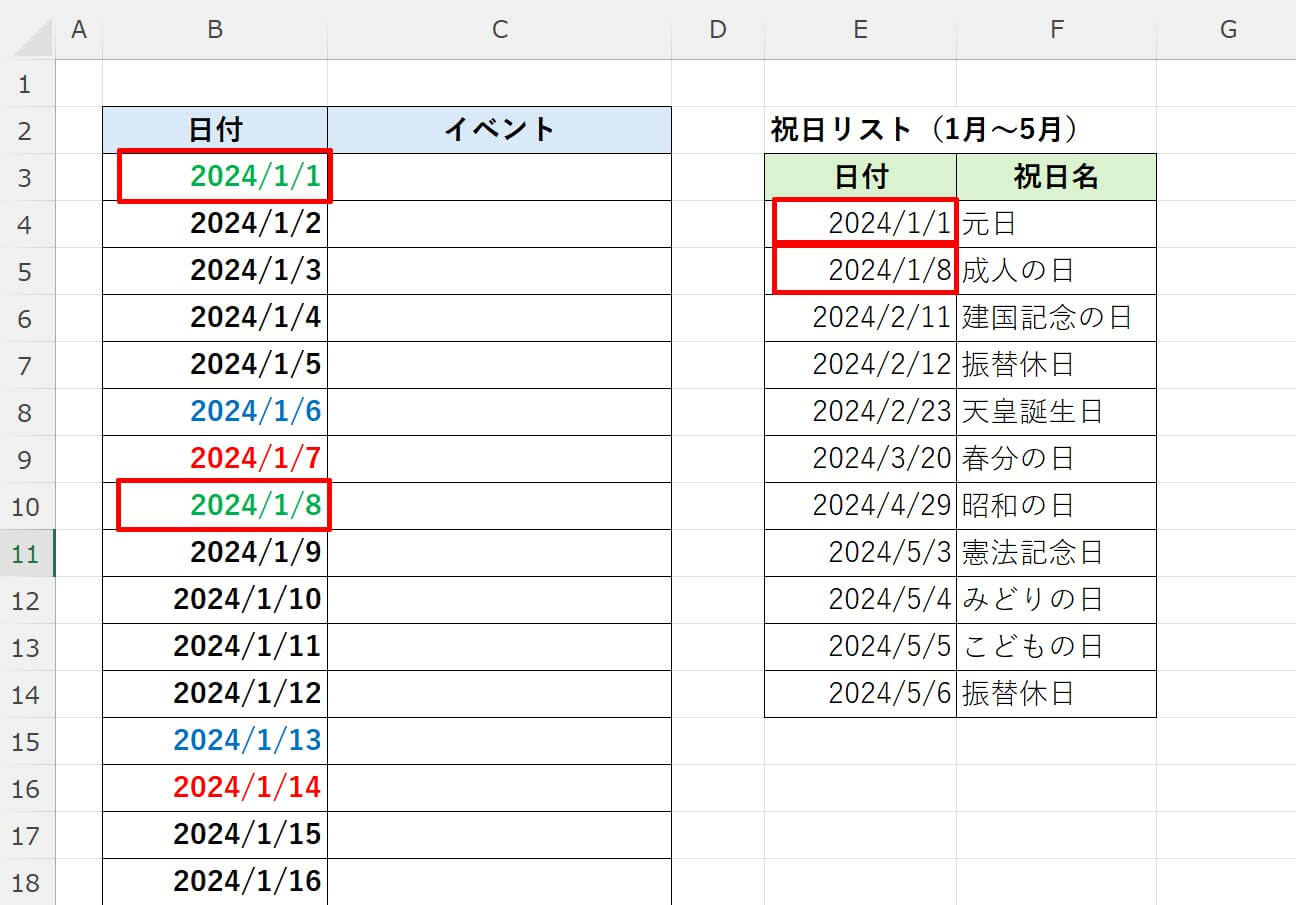
Task: Click the 春分の日 holiday name
Action: (1057, 459)
